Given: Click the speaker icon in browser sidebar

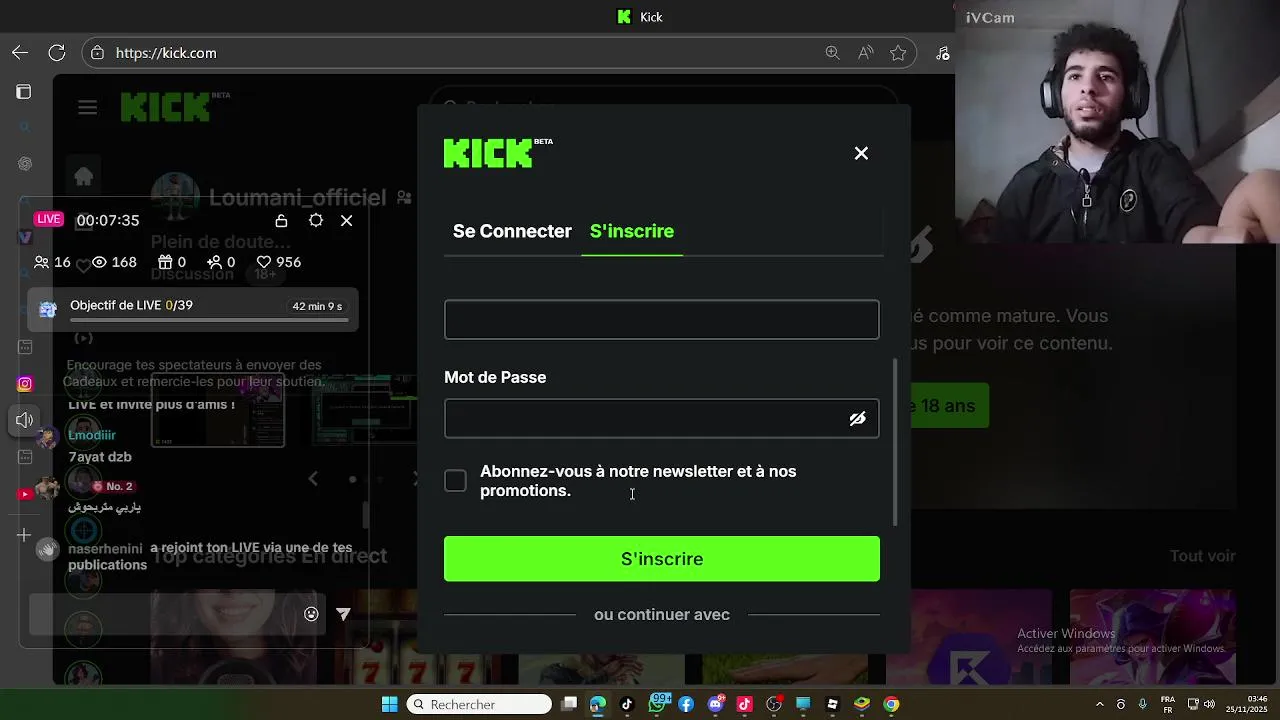Looking at the screenshot, I should click(25, 420).
